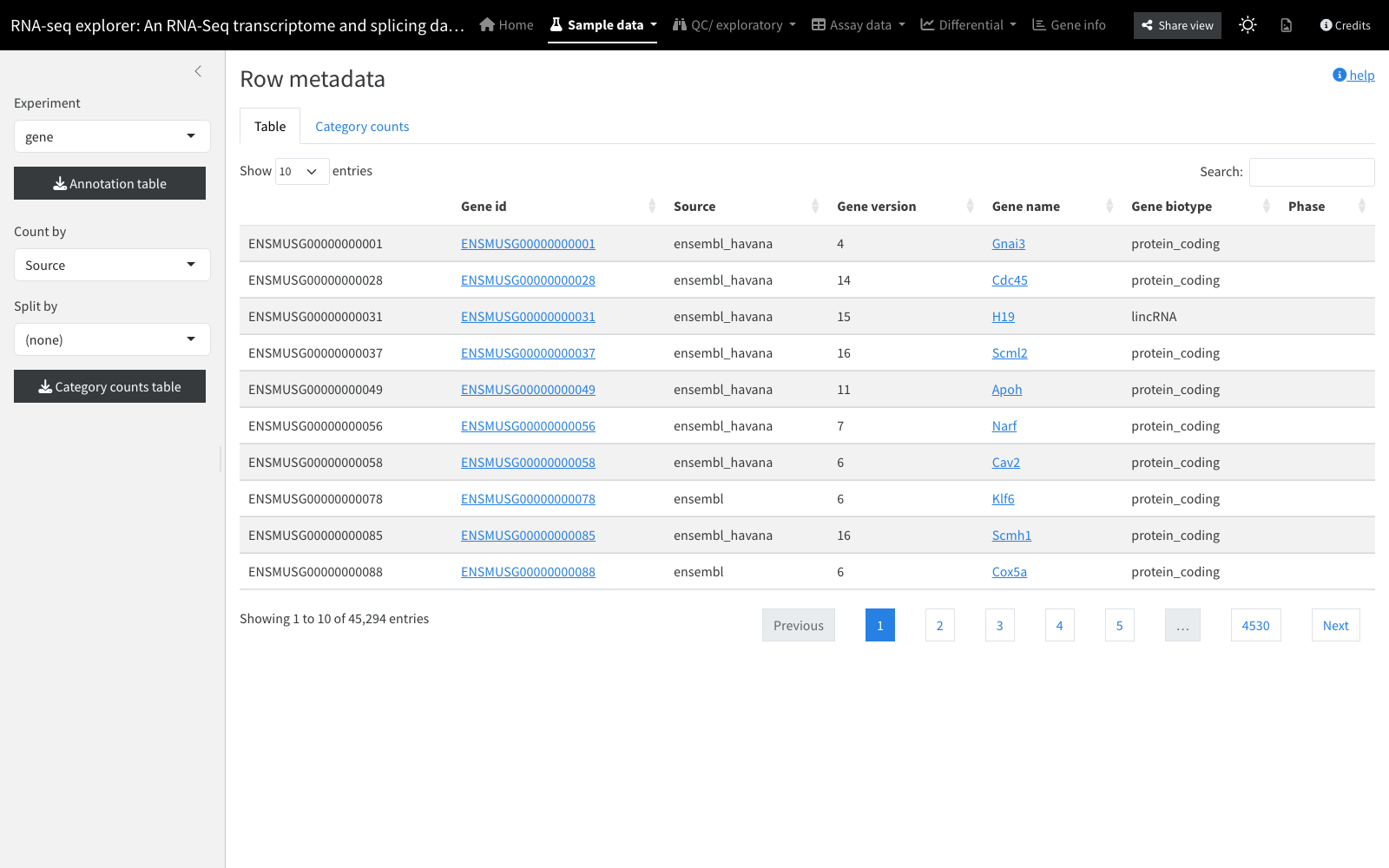This screenshot has height=868, width=1389.
Task: Switch to Category counts tab
Action: pos(362,127)
